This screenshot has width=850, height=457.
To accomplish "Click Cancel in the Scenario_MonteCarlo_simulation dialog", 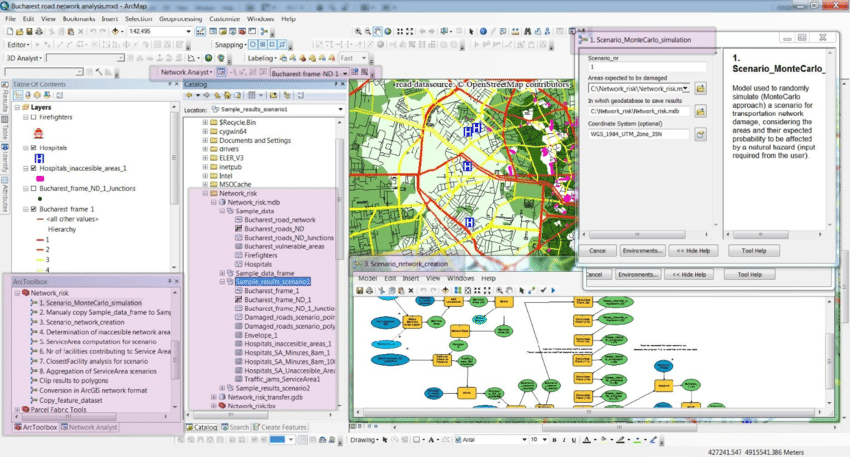I will (597, 250).
